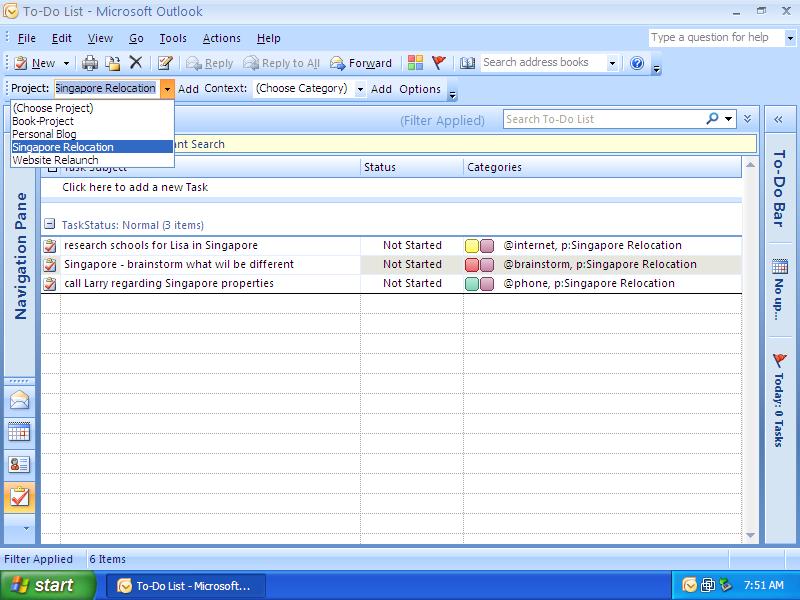Click Outlook icon in system tray

click(x=690, y=585)
